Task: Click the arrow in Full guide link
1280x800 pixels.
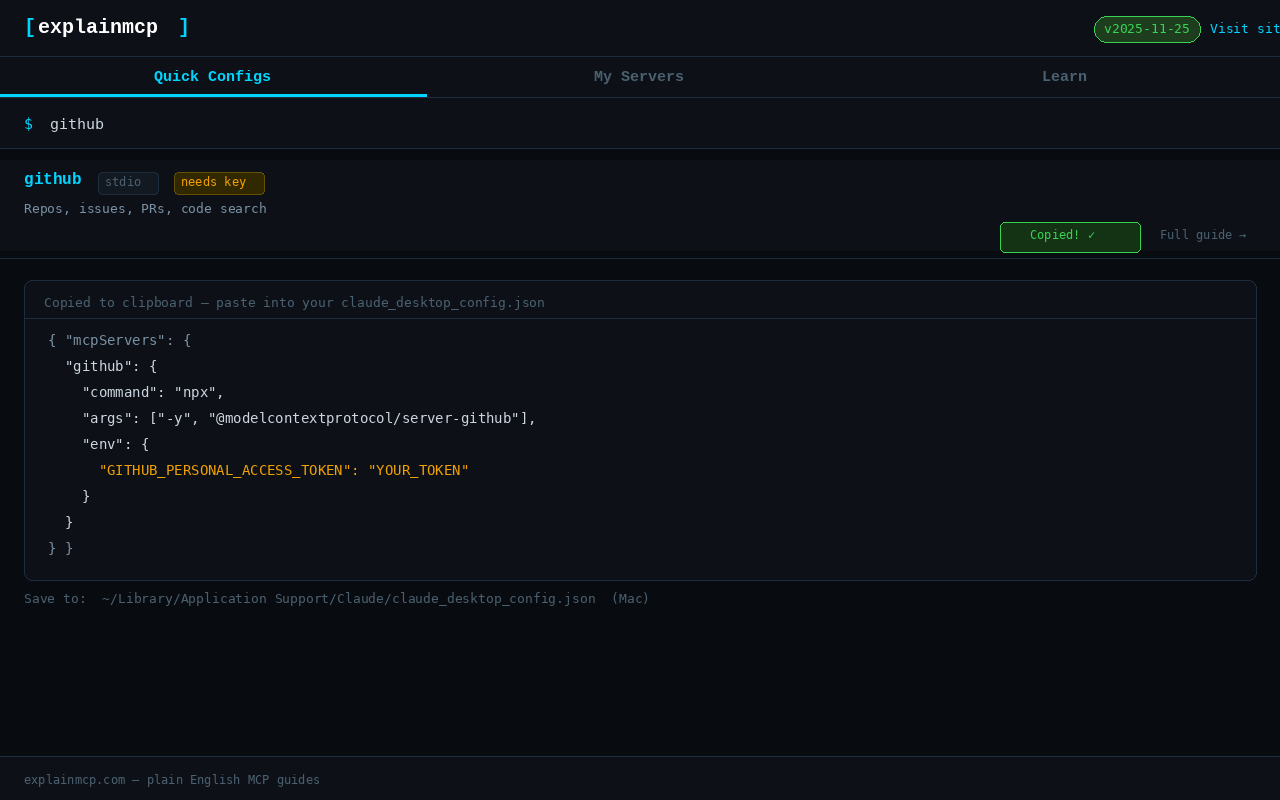Action: (x=1242, y=234)
